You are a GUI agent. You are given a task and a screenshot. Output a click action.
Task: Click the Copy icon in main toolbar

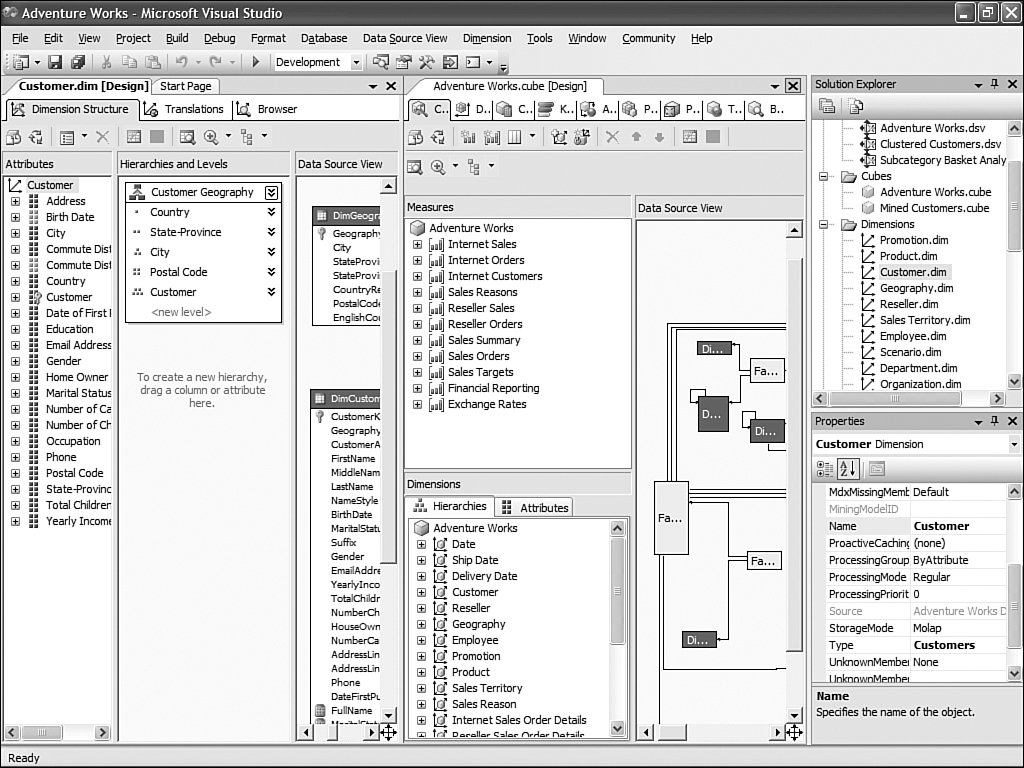pos(129,62)
